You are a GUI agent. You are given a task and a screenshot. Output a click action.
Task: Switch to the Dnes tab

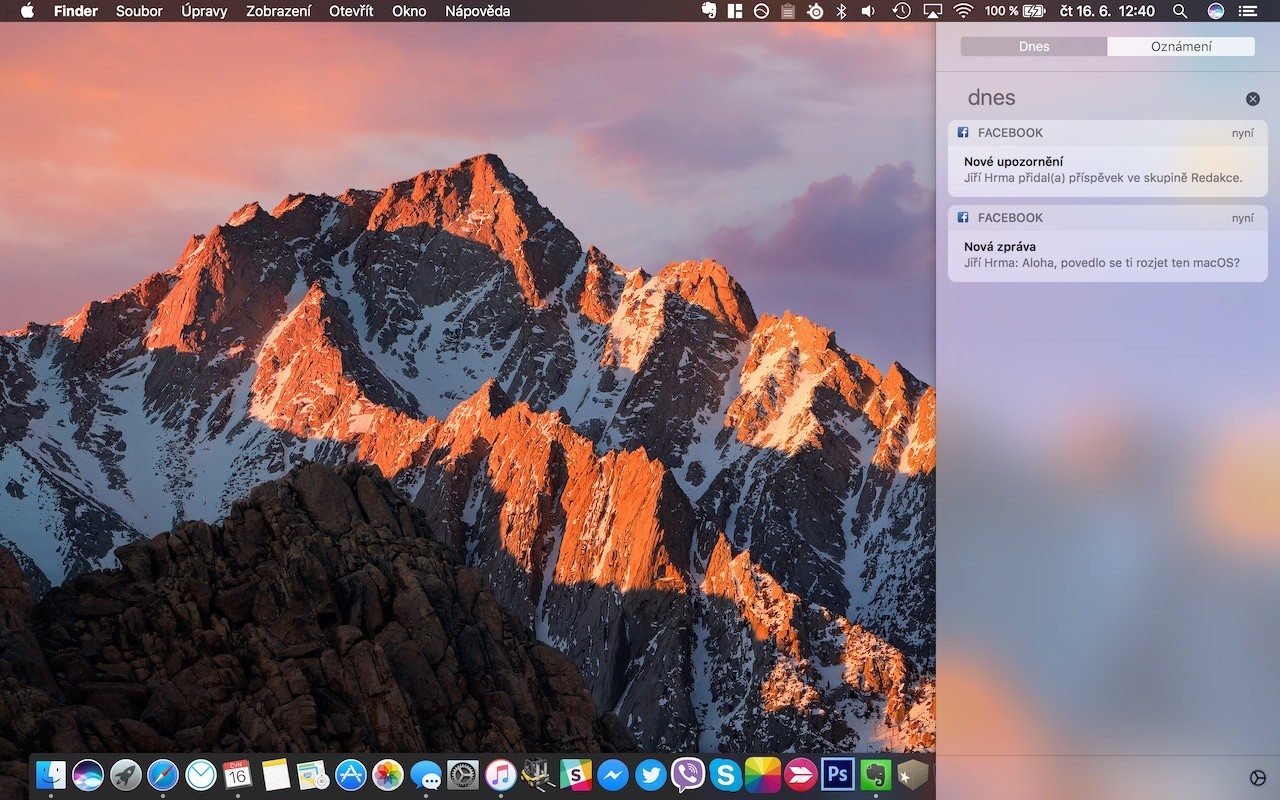coord(1034,46)
